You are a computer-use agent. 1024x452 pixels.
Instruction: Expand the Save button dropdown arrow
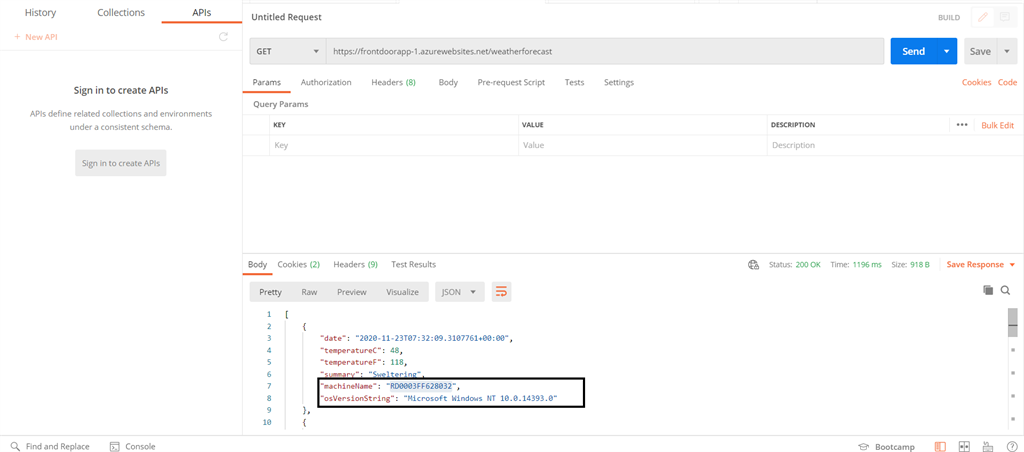pos(1006,51)
